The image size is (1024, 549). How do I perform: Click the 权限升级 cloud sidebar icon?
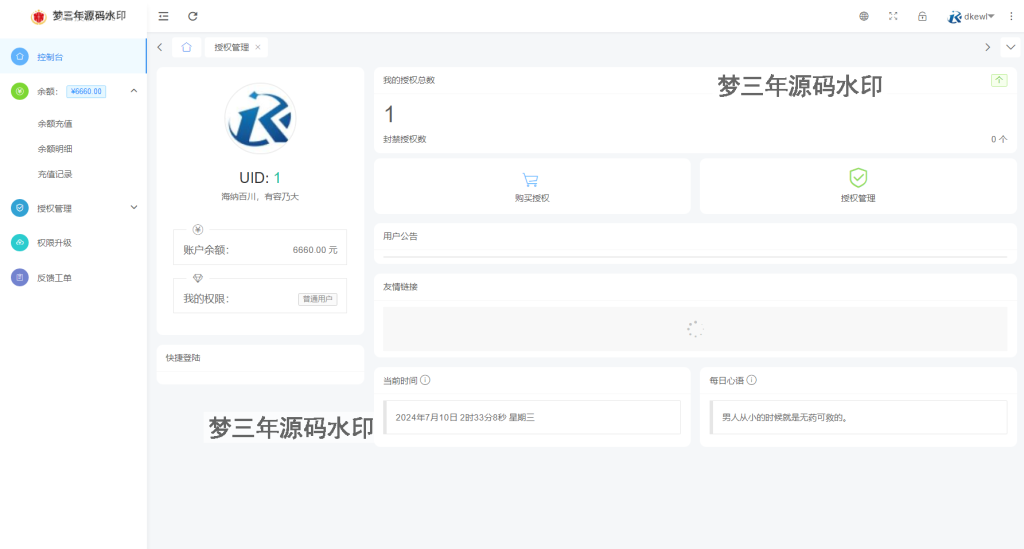20,243
